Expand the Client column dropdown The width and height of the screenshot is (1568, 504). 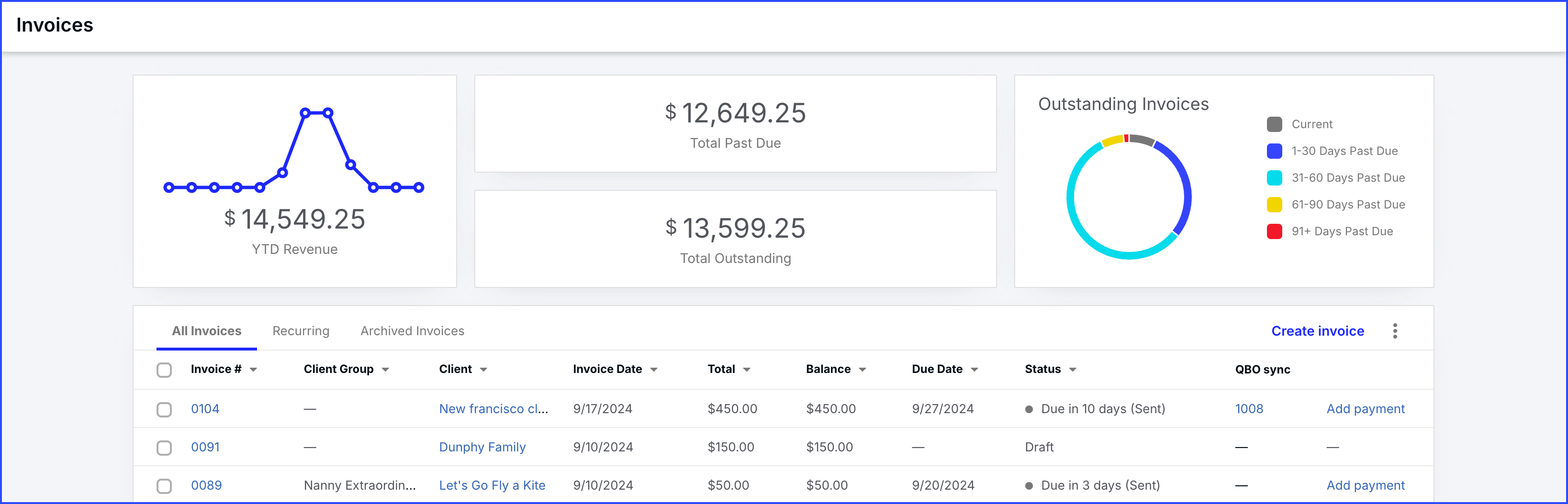[483, 370]
